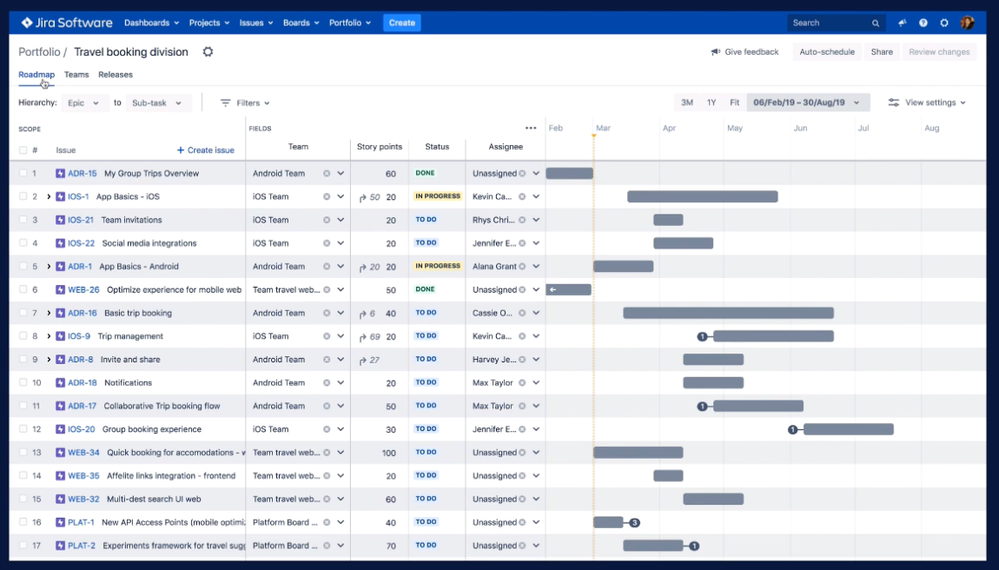Screen dimensions: 999x570
Task: Clear the team for IOS-22 row
Action: point(326,243)
